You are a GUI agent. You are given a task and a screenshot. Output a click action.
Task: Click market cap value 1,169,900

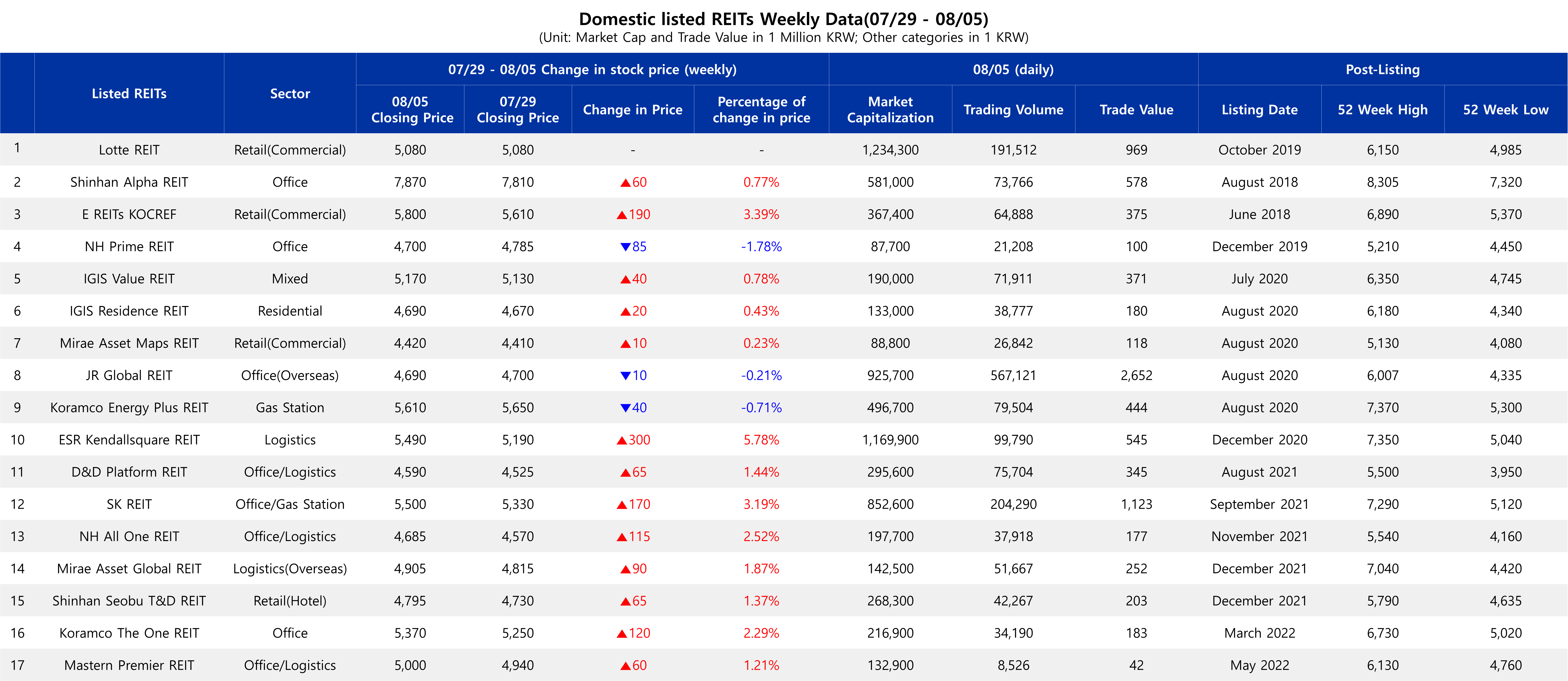[x=891, y=440]
